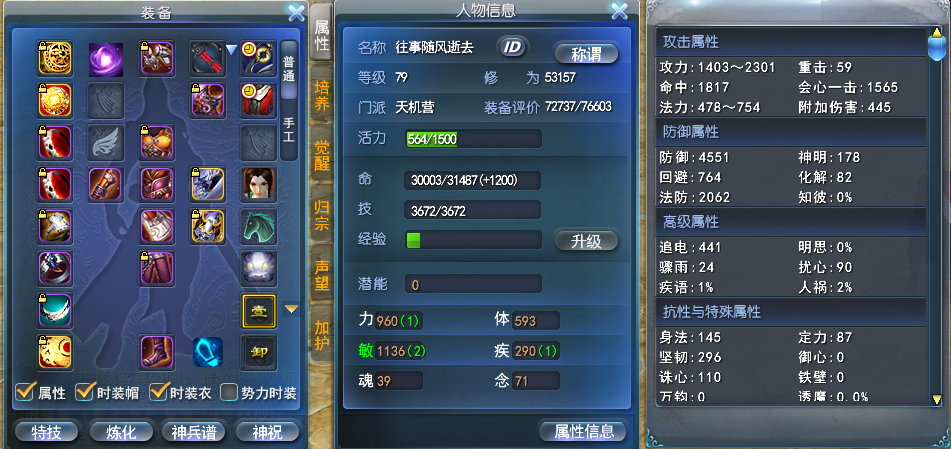This screenshot has width=951, height=449.
Task: Select the 壹 equipment set icon
Action: pos(259,311)
